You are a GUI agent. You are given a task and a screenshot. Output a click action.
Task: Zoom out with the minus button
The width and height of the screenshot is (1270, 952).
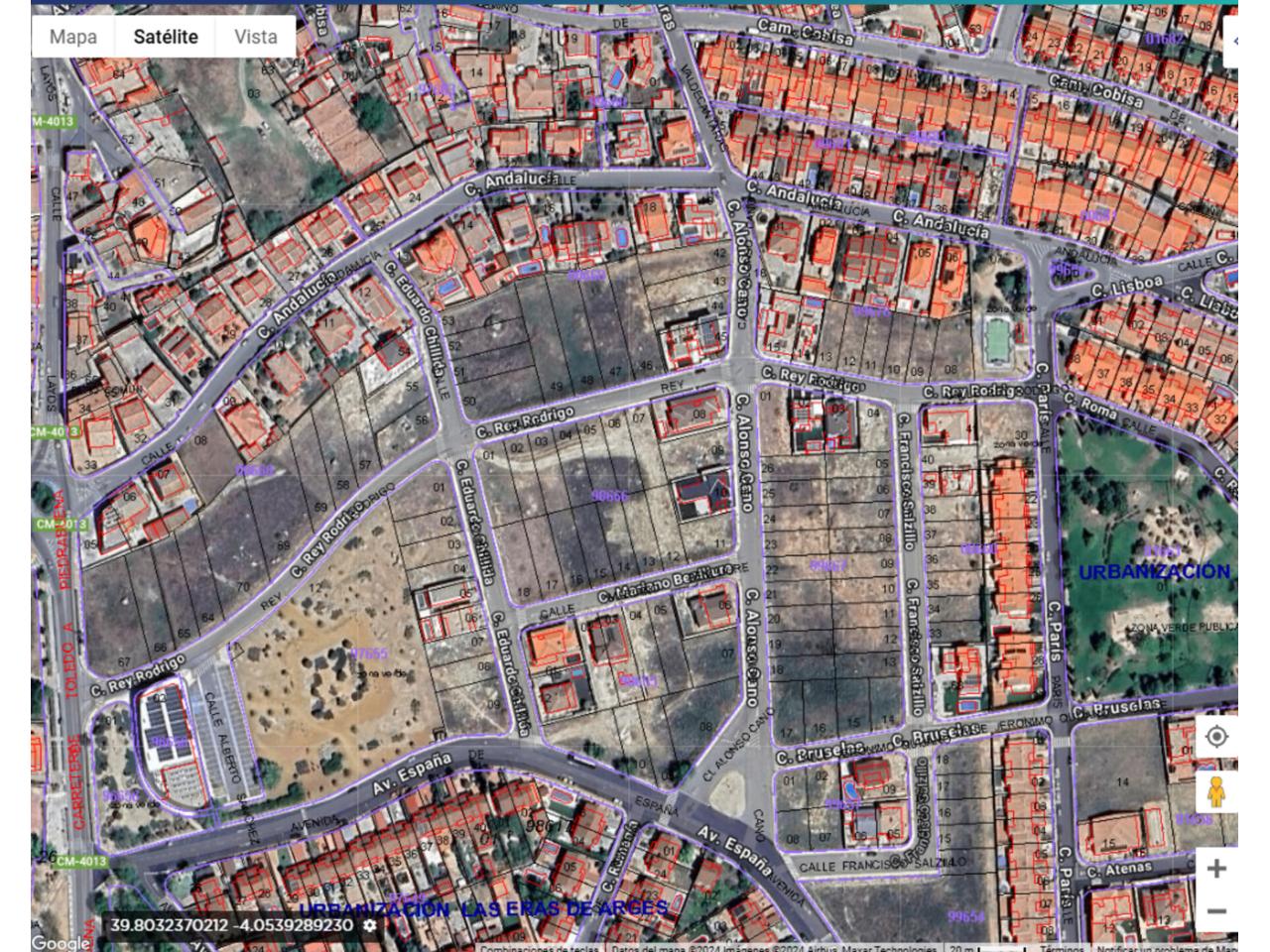click(1215, 911)
